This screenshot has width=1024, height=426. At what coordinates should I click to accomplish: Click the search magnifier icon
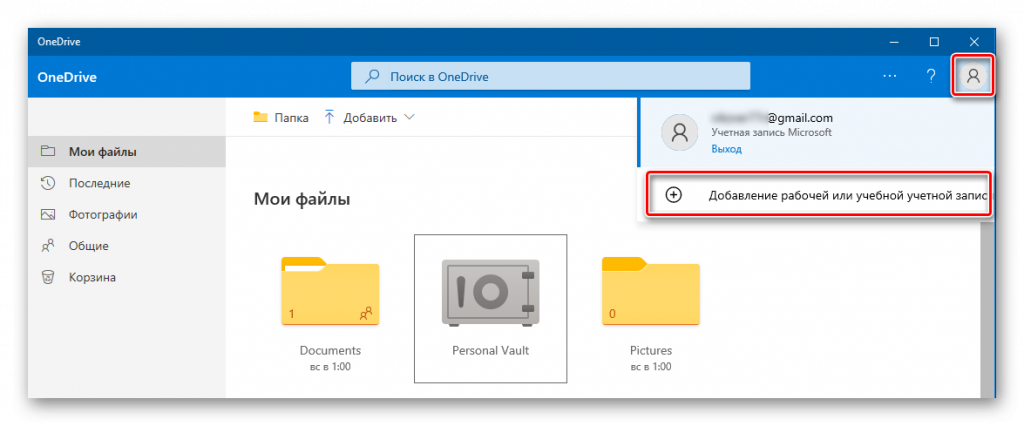click(x=373, y=76)
